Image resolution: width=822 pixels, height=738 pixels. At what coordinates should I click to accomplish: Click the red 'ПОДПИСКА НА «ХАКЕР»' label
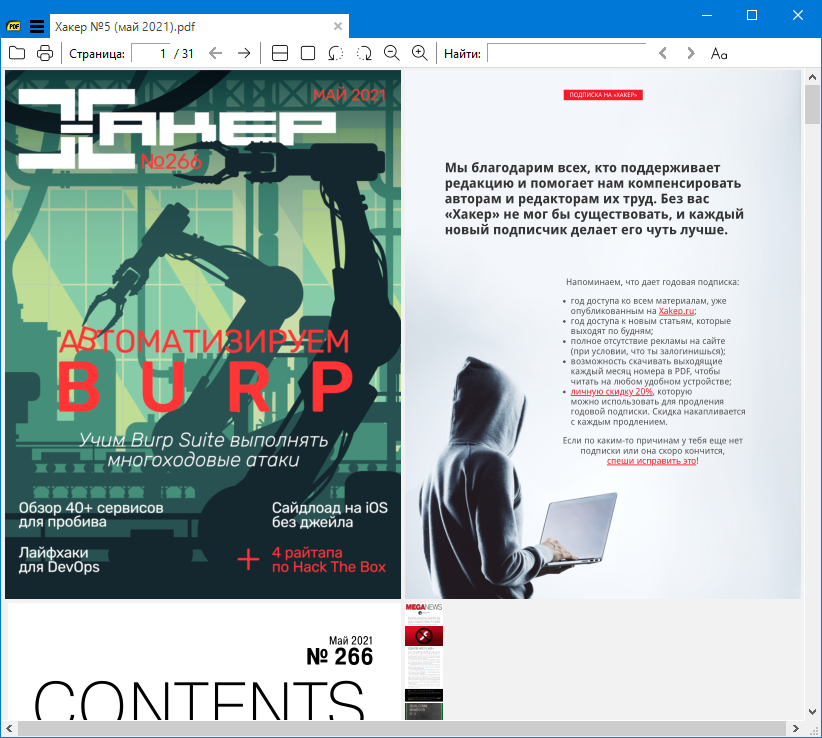(x=603, y=95)
